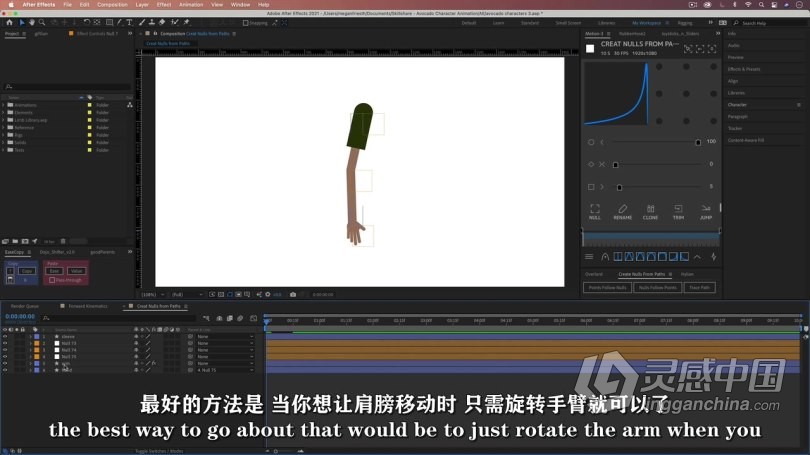Viewport: 810px width, 455px height.
Task: Click the NULL button in Motion panel
Action: click(x=595, y=211)
